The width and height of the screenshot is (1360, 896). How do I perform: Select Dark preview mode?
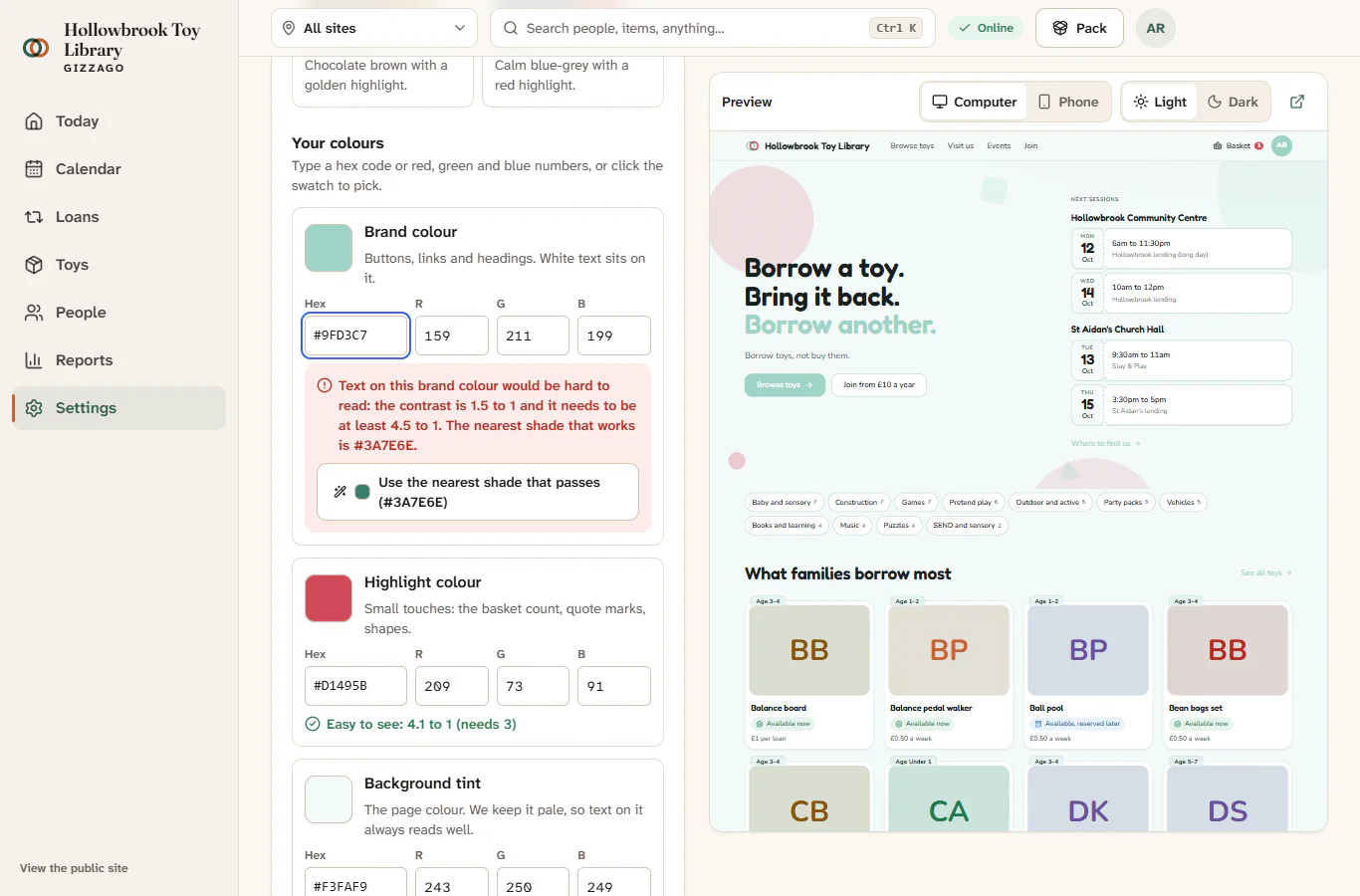click(x=1233, y=102)
